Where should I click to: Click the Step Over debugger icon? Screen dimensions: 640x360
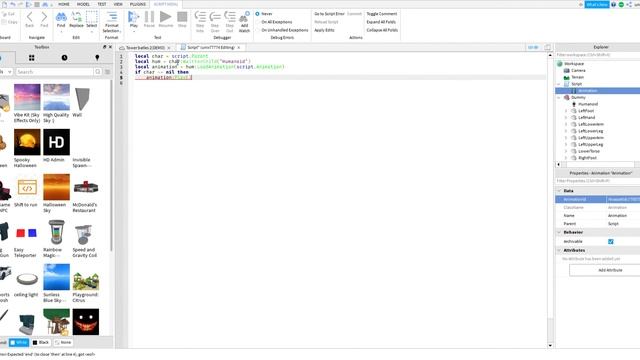tap(215, 17)
